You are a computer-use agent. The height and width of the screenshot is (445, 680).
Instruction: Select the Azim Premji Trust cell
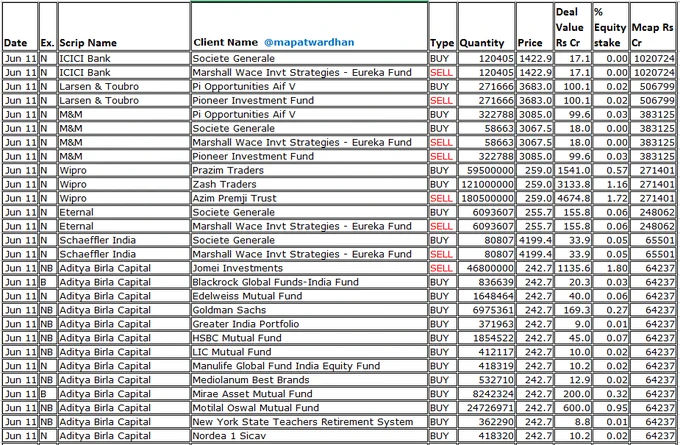[x=309, y=198]
